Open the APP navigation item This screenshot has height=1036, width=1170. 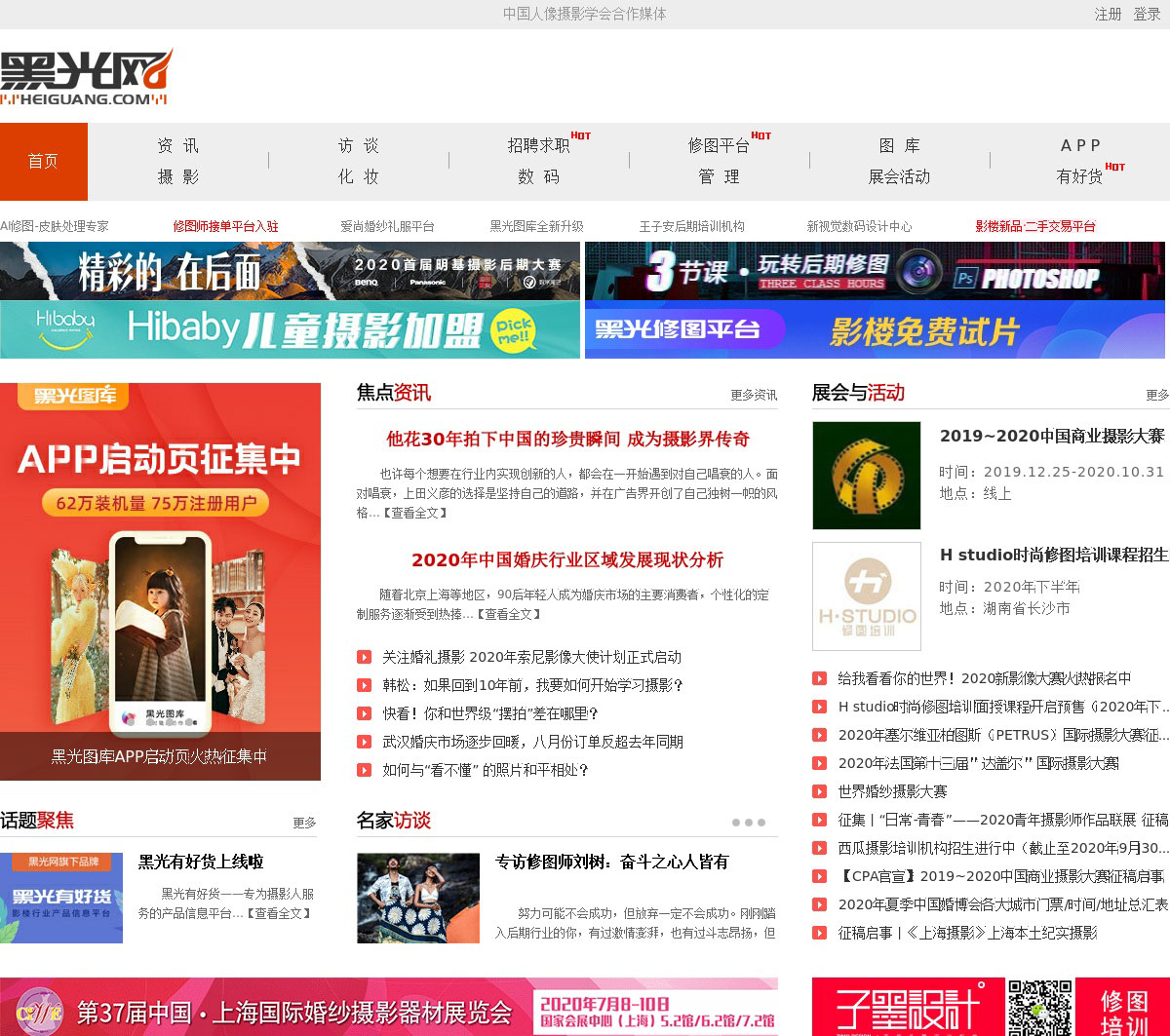pyautogui.click(x=1080, y=145)
